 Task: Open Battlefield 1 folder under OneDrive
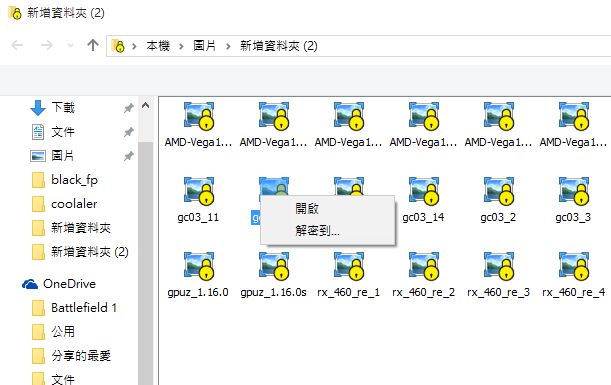[84, 308]
